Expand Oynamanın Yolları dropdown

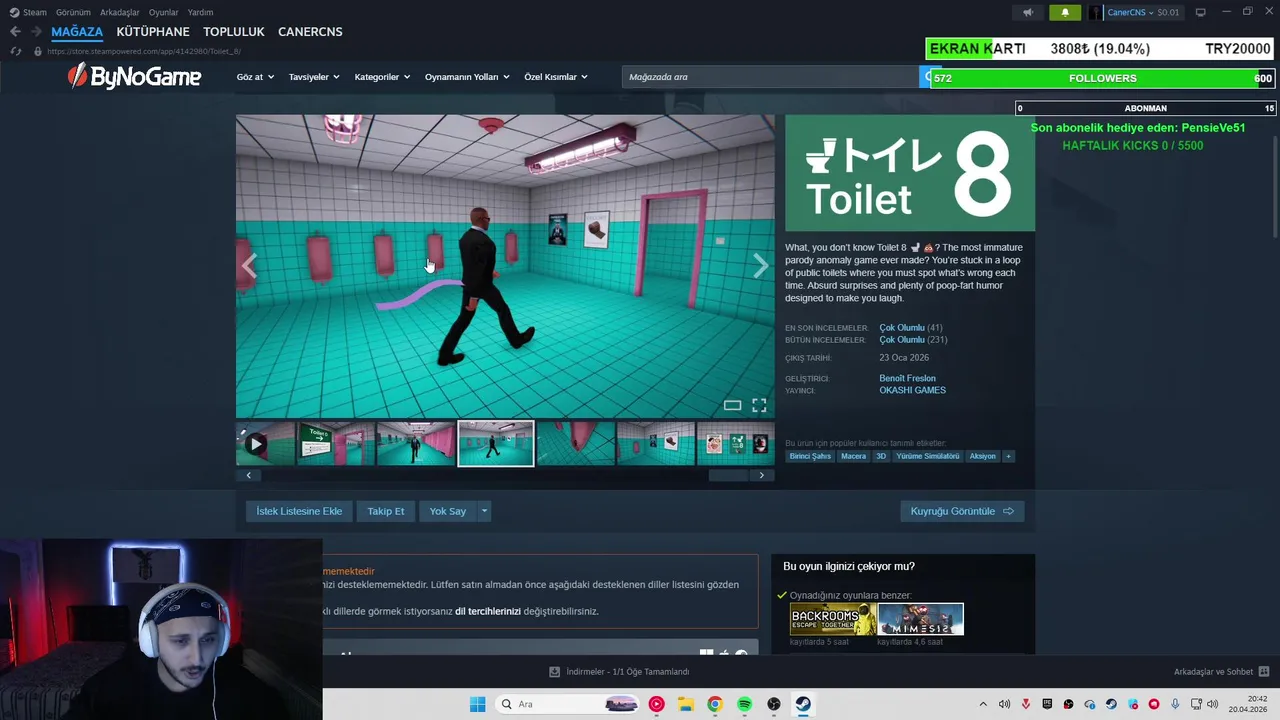coord(467,77)
